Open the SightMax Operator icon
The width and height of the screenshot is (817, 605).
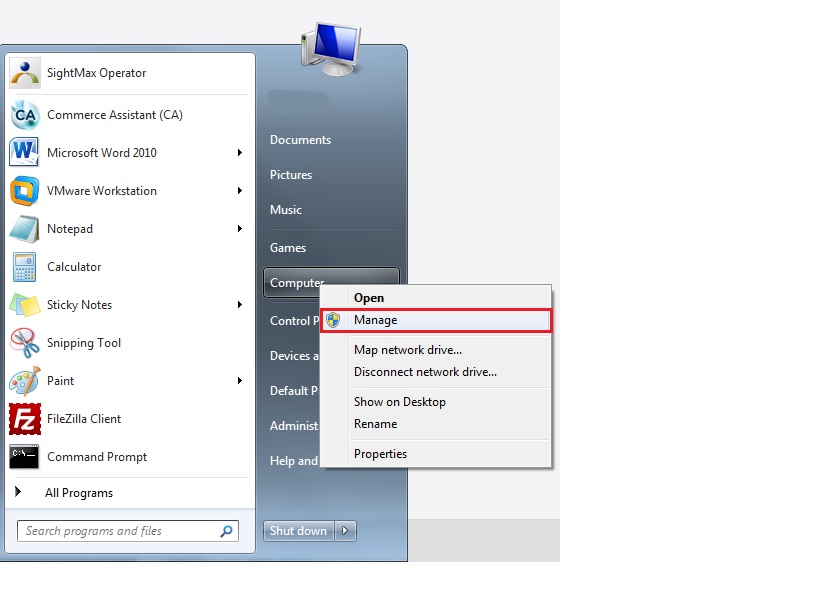[24, 73]
